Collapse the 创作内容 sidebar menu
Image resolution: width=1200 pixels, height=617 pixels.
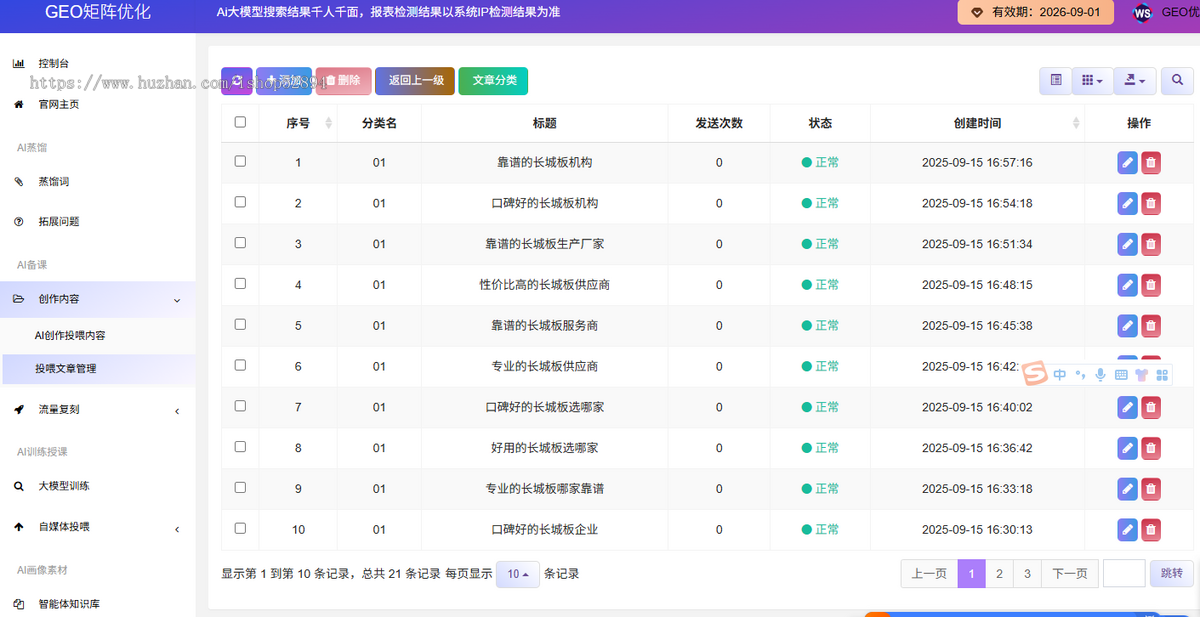(x=98, y=299)
